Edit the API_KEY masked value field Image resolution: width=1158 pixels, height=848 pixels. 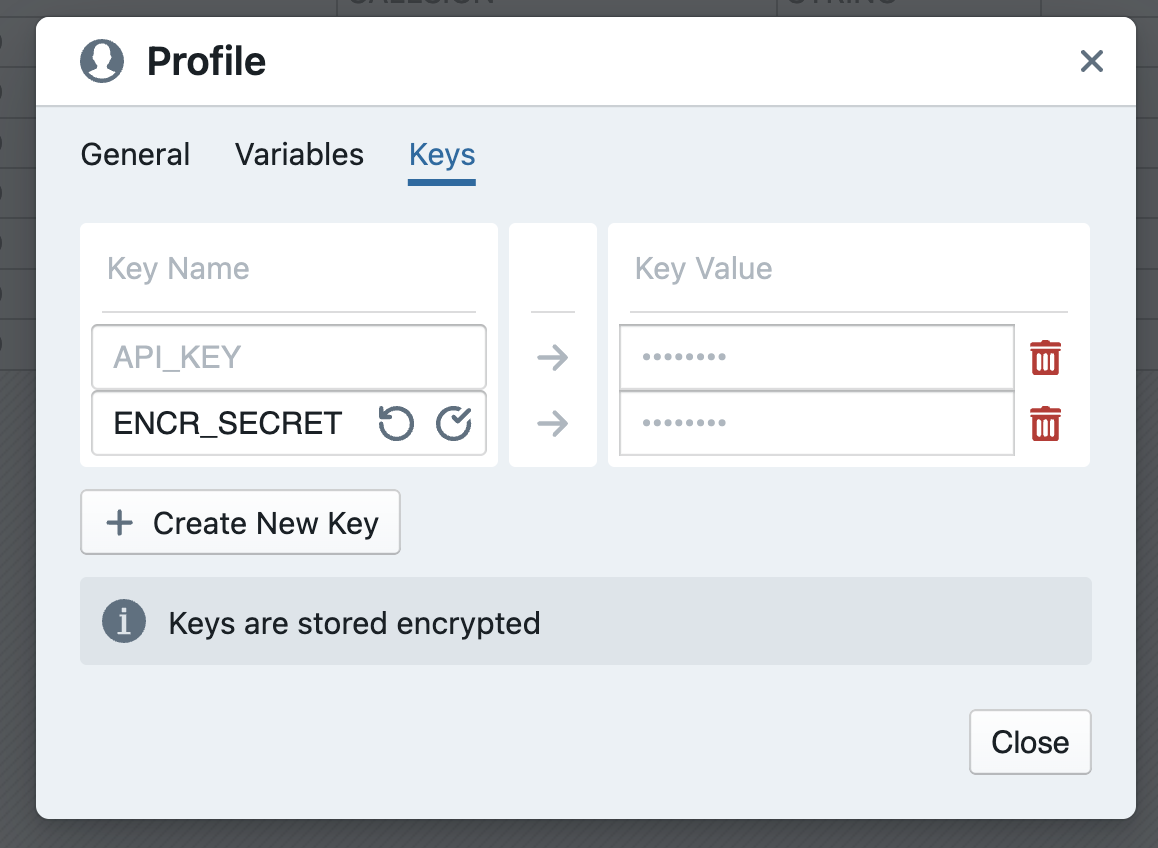point(816,357)
